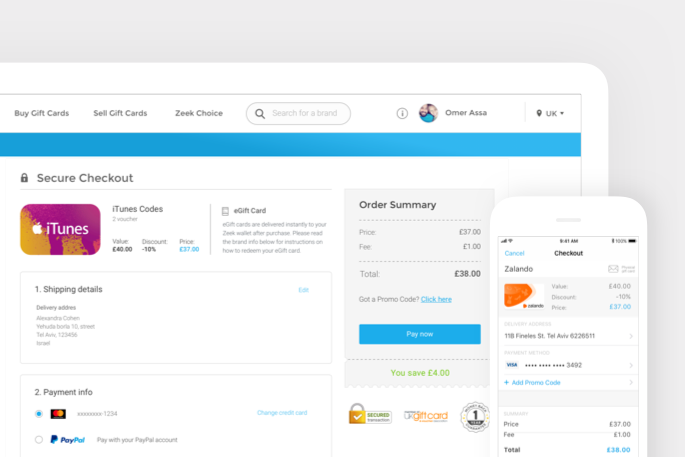The image size is (685, 457).
Task: Click the 'iTunes Codes' title
Action: [138, 209]
